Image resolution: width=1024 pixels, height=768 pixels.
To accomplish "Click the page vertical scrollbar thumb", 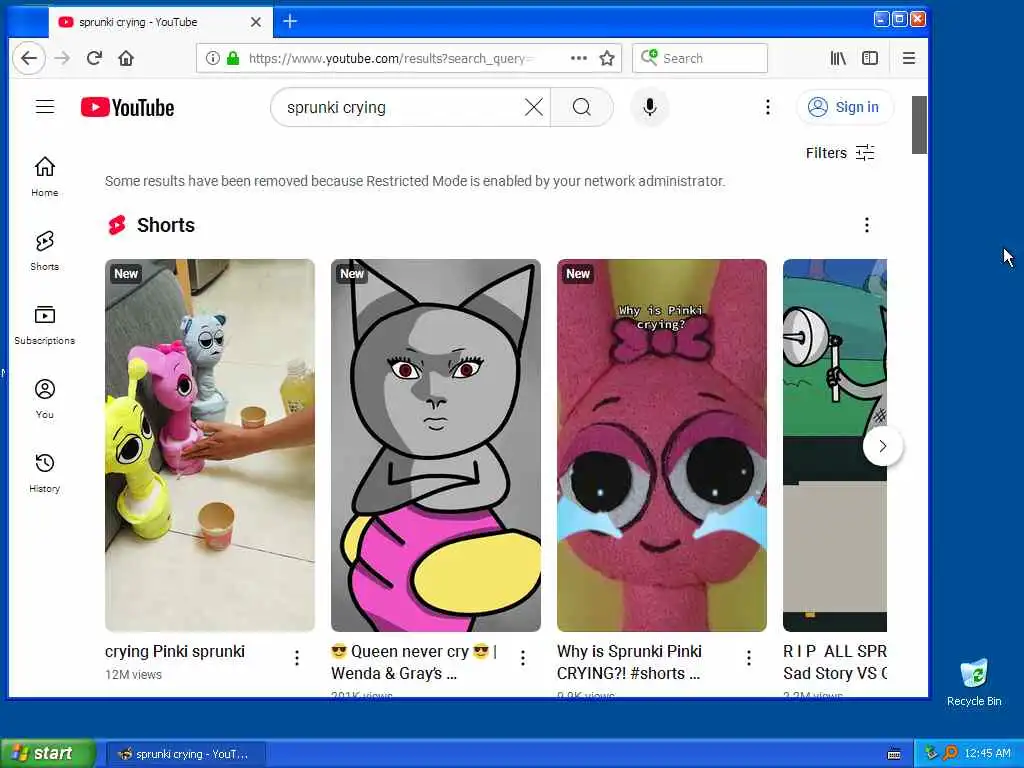I will (919, 125).
